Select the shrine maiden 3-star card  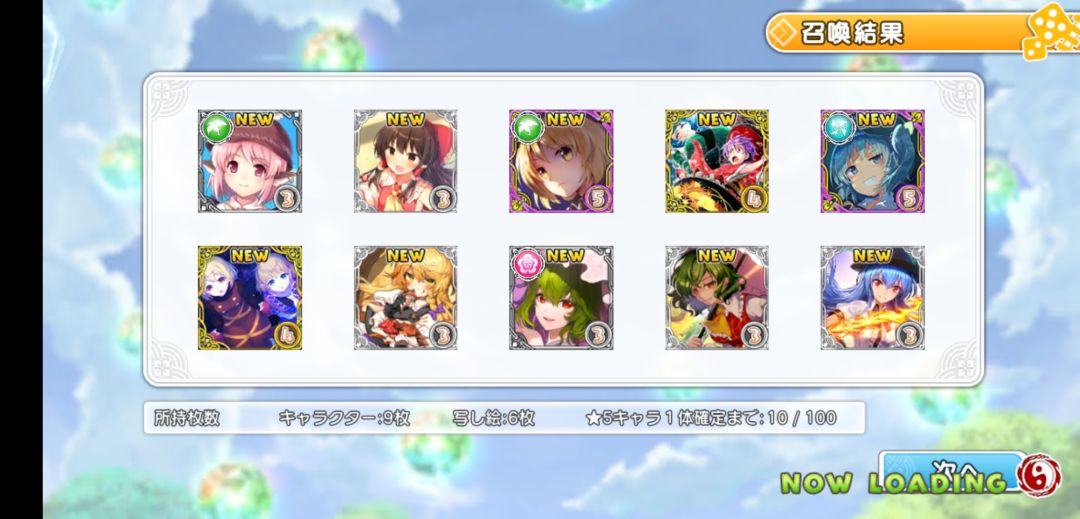[x=406, y=161]
